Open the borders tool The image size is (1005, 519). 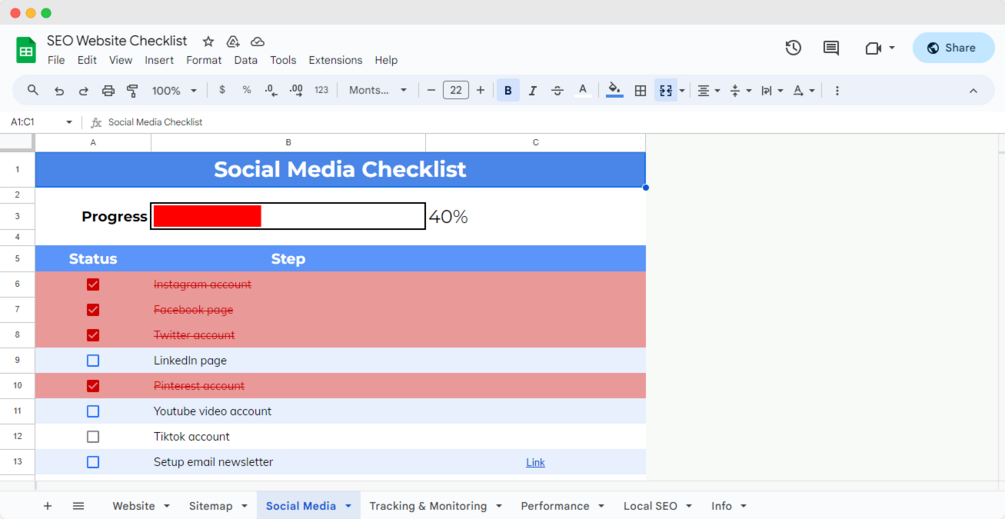pyautogui.click(x=640, y=90)
